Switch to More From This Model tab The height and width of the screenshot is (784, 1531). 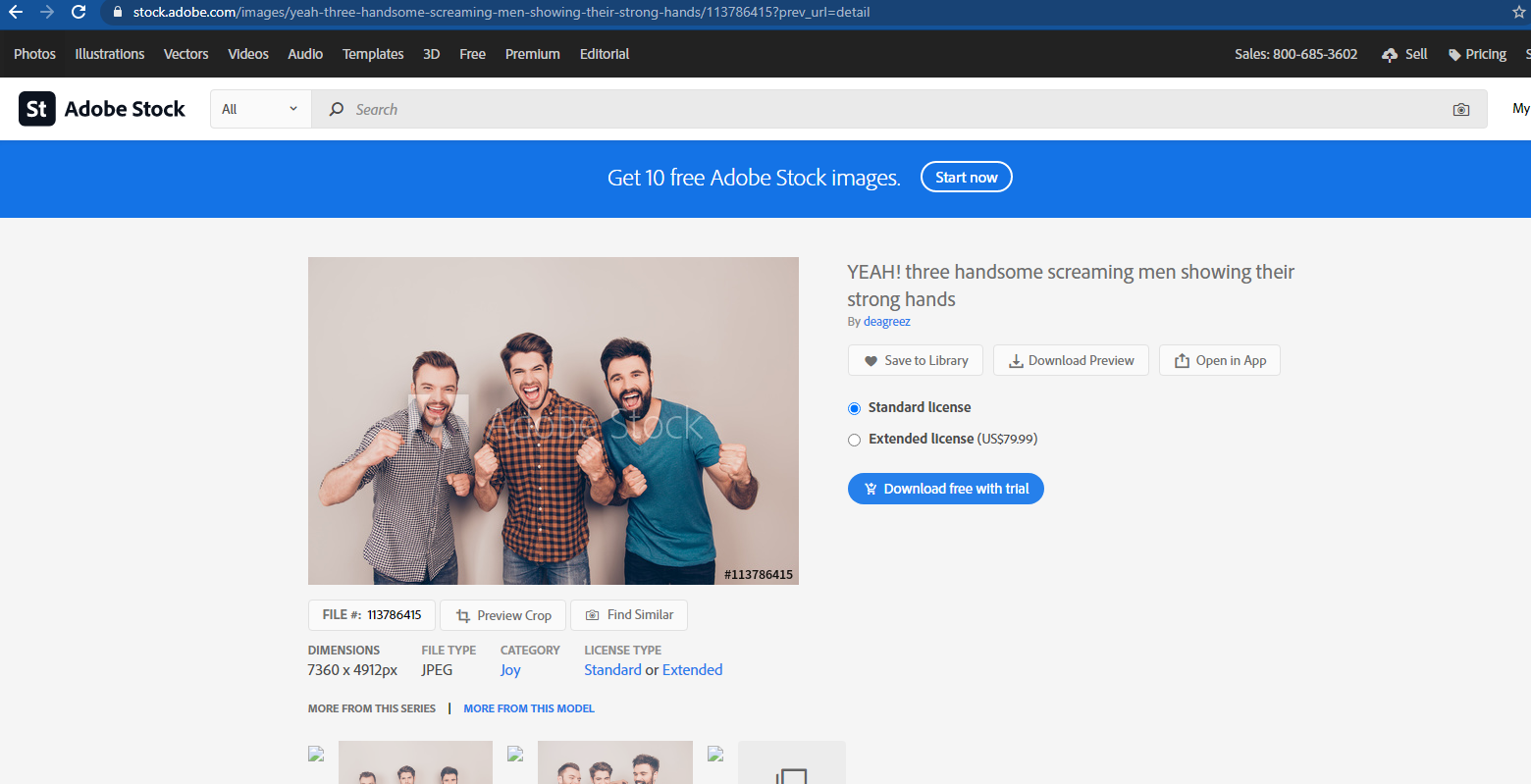[x=529, y=708]
